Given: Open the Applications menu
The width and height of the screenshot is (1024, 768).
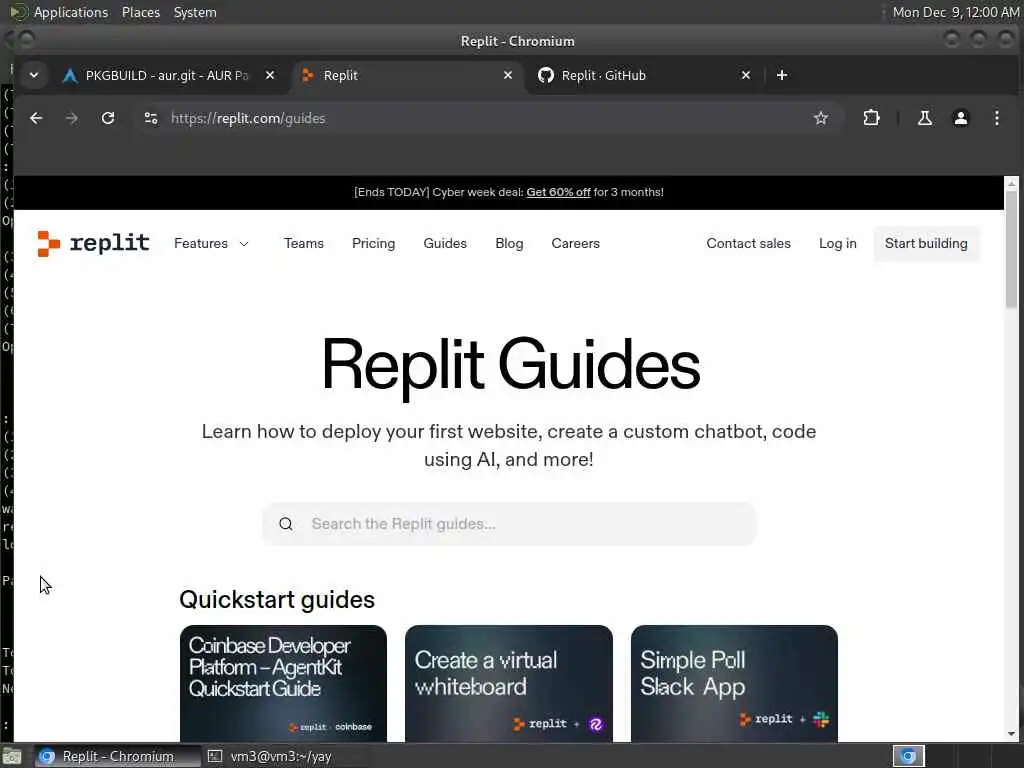Looking at the screenshot, I should click(71, 12).
